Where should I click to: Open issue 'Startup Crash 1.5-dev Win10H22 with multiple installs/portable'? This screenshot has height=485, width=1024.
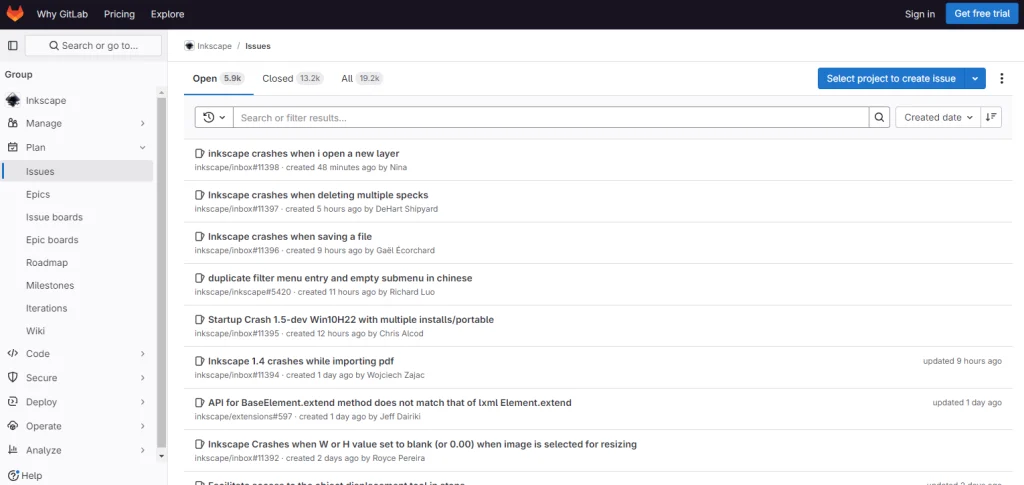click(351, 320)
